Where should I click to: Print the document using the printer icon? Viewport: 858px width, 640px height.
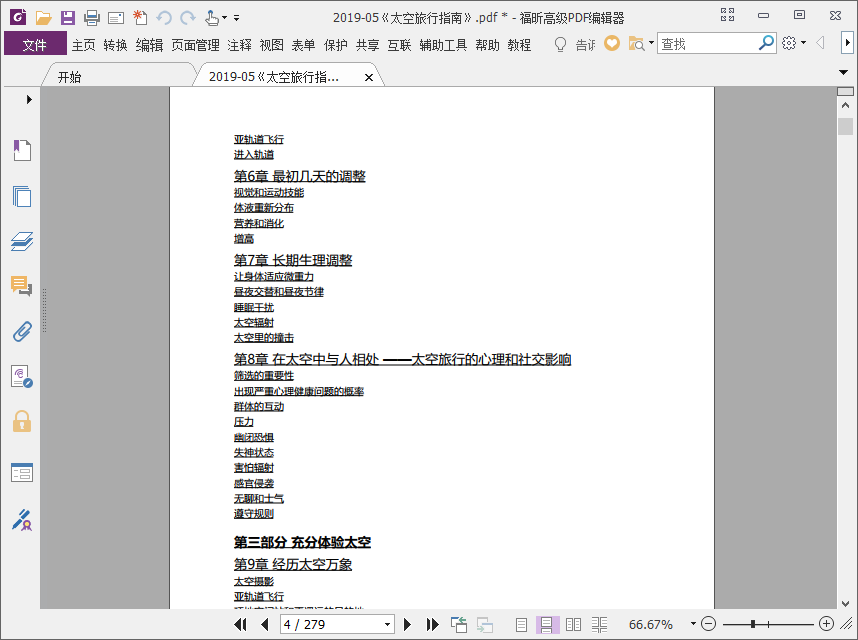92,18
